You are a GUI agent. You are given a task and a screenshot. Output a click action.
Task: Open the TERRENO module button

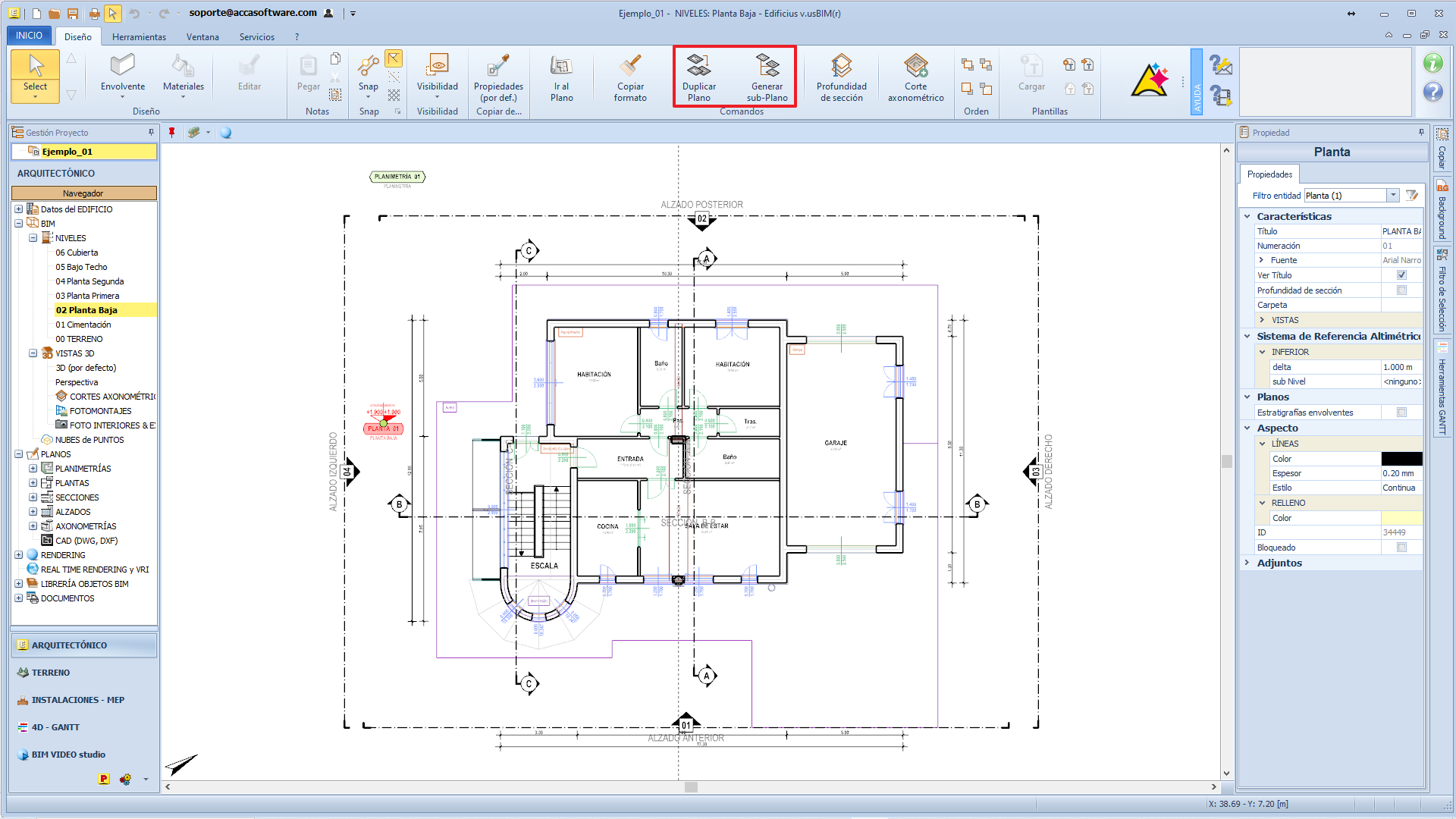[x=51, y=673]
